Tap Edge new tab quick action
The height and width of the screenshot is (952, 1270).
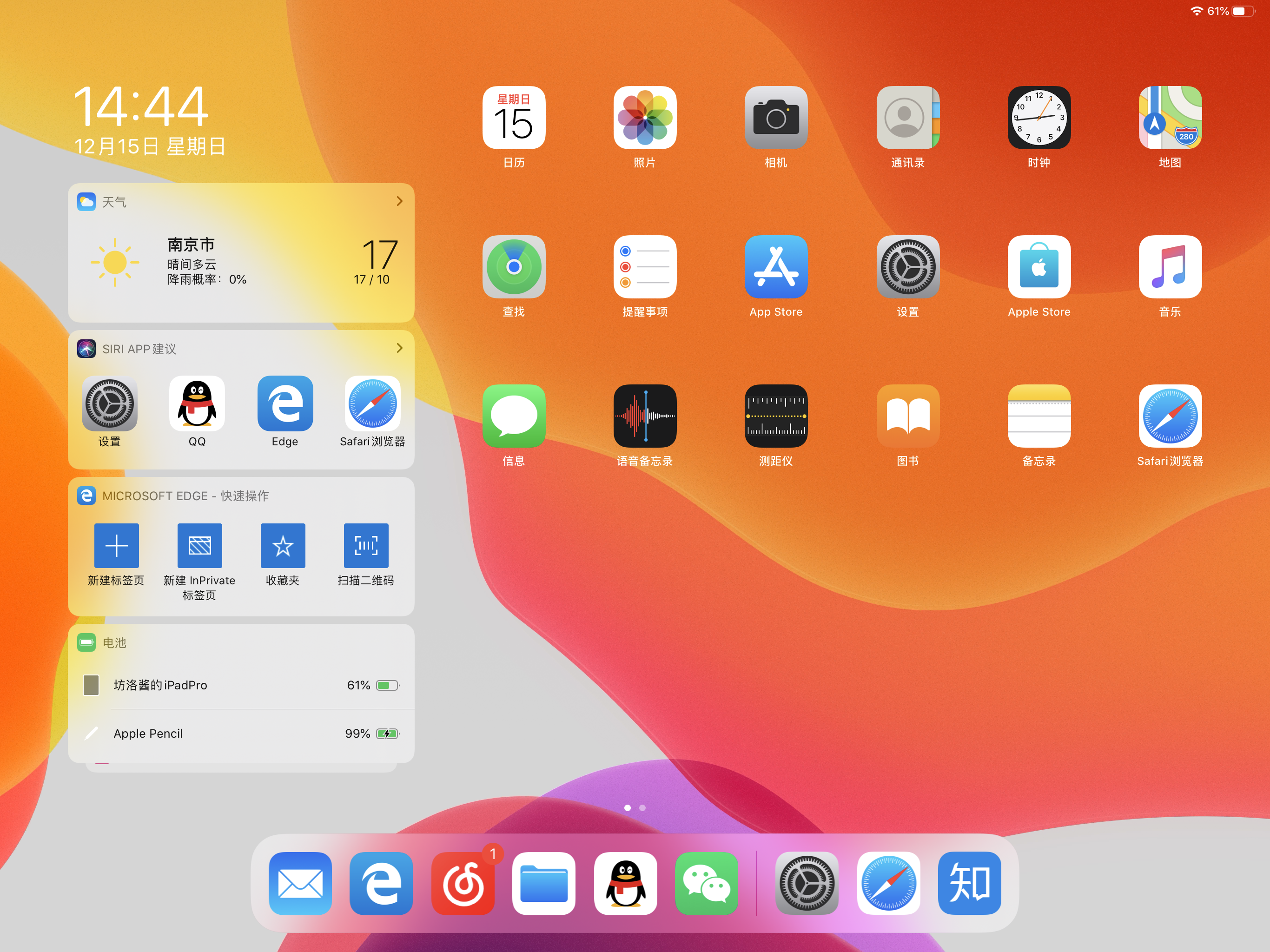[117, 545]
